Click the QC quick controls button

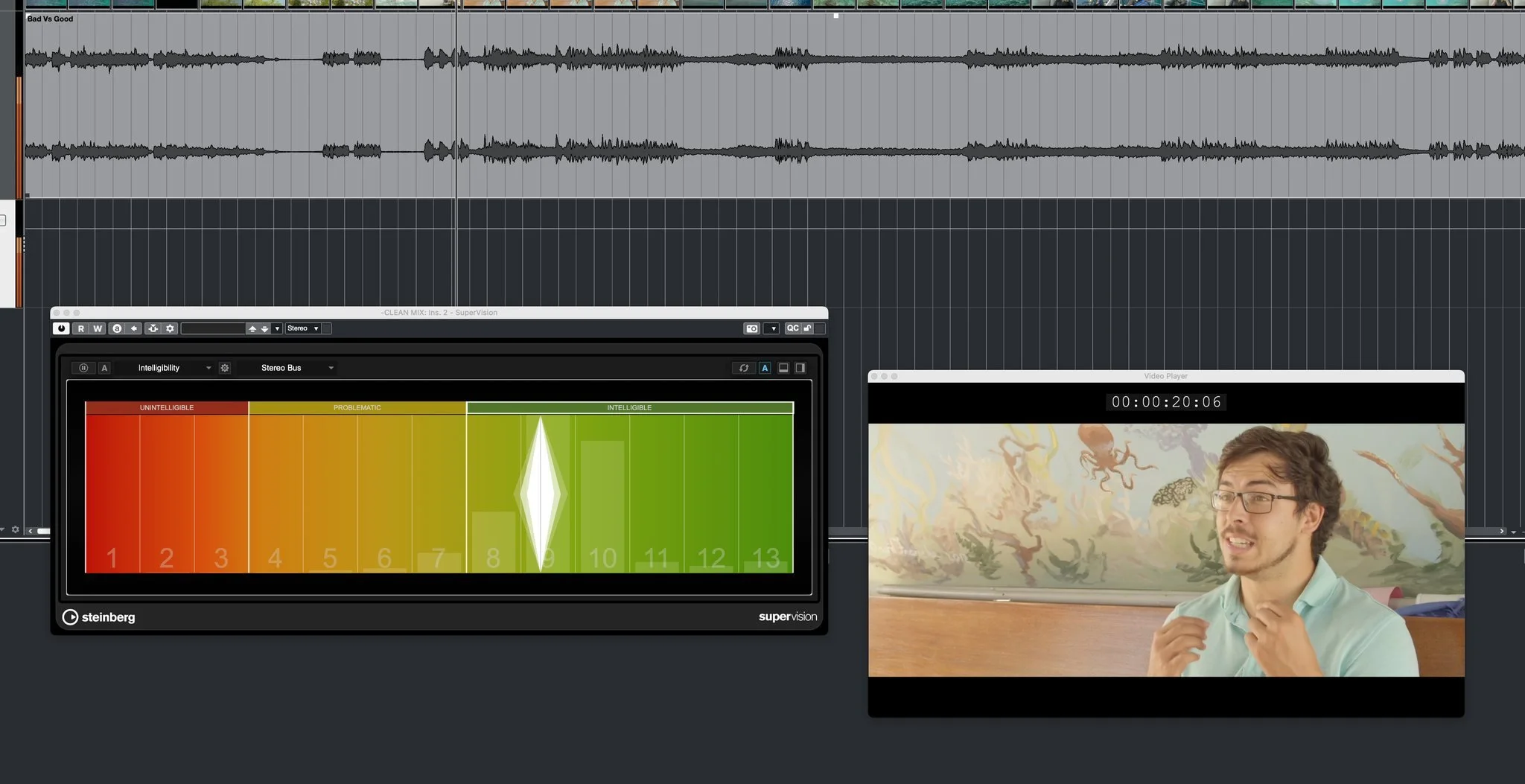[792, 328]
